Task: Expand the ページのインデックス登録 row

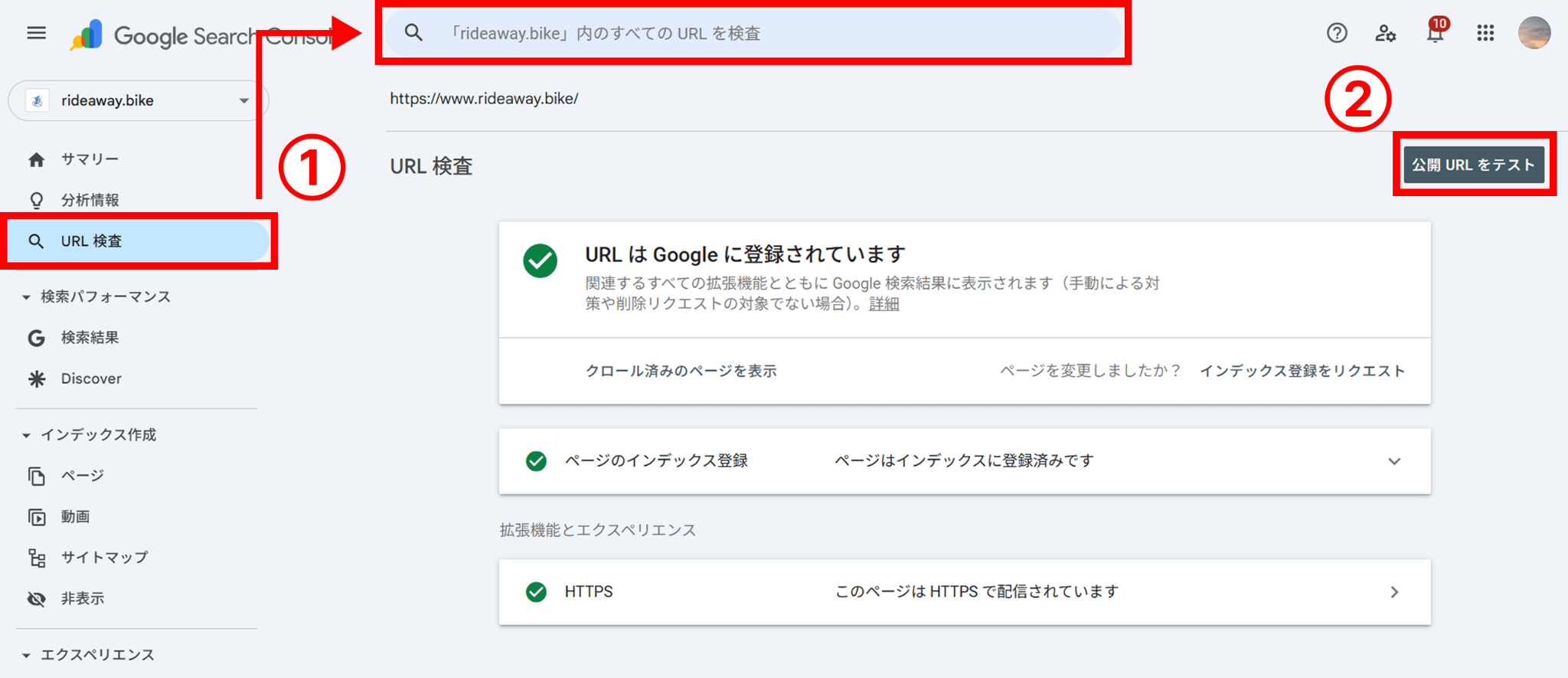Action: [x=1393, y=461]
